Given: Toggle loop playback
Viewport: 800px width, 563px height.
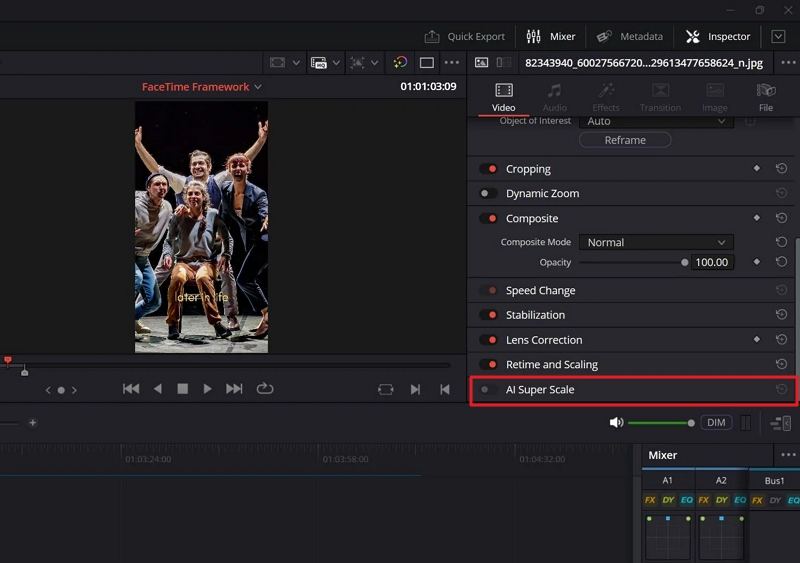Looking at the screenshot, I should (x=265, y=389).
